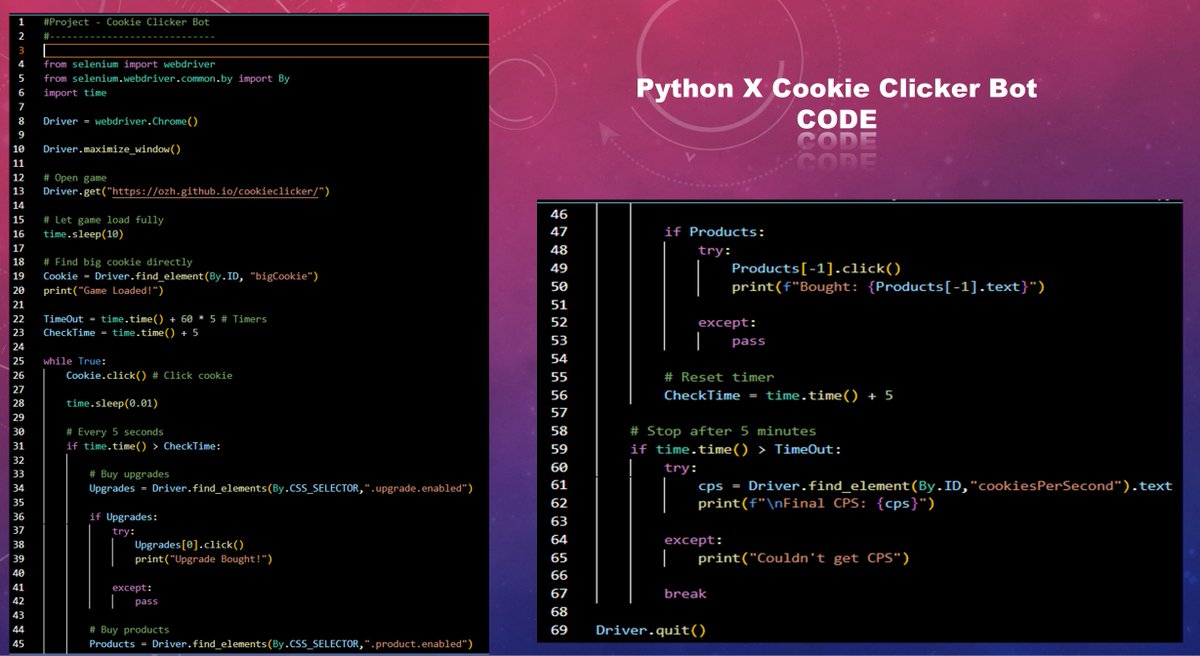Select the "CheckTime" assignment on line 23

[x=120, y=332]
